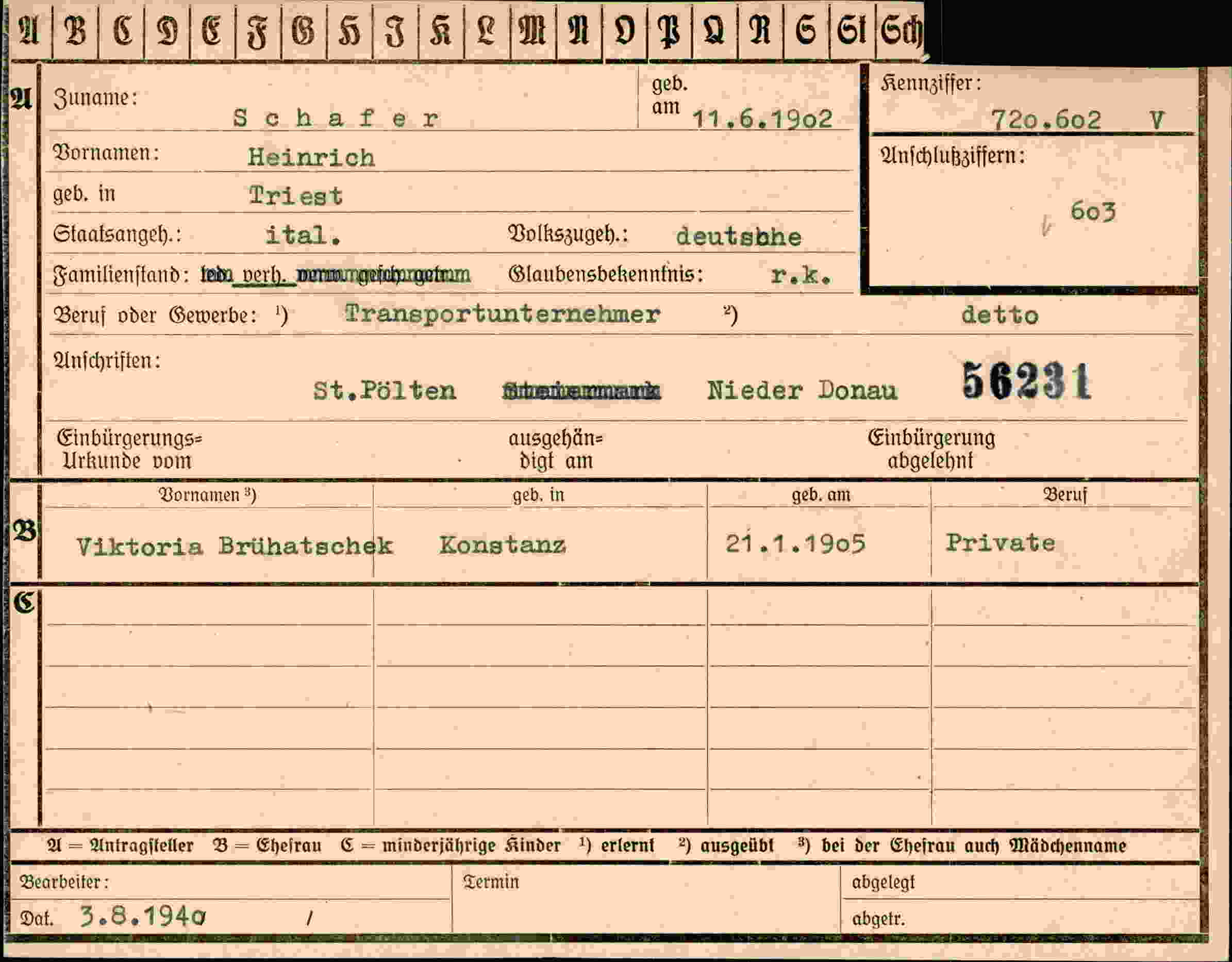Click the 'Zuname:' field label

[95, 98]
